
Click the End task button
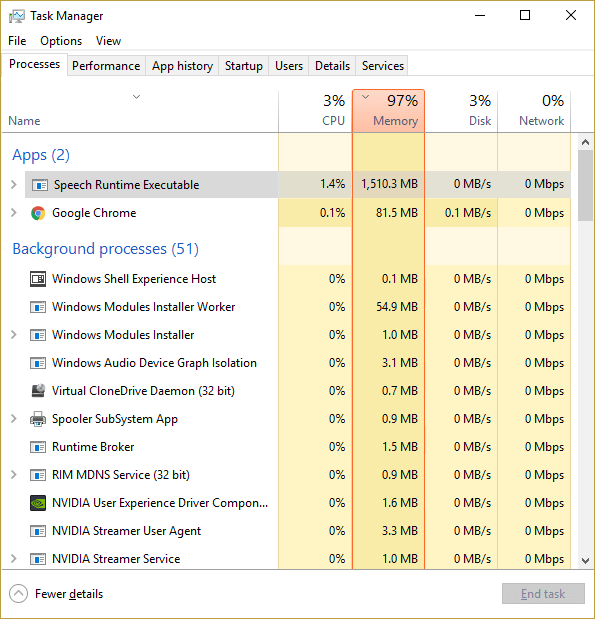pos(543,594)
